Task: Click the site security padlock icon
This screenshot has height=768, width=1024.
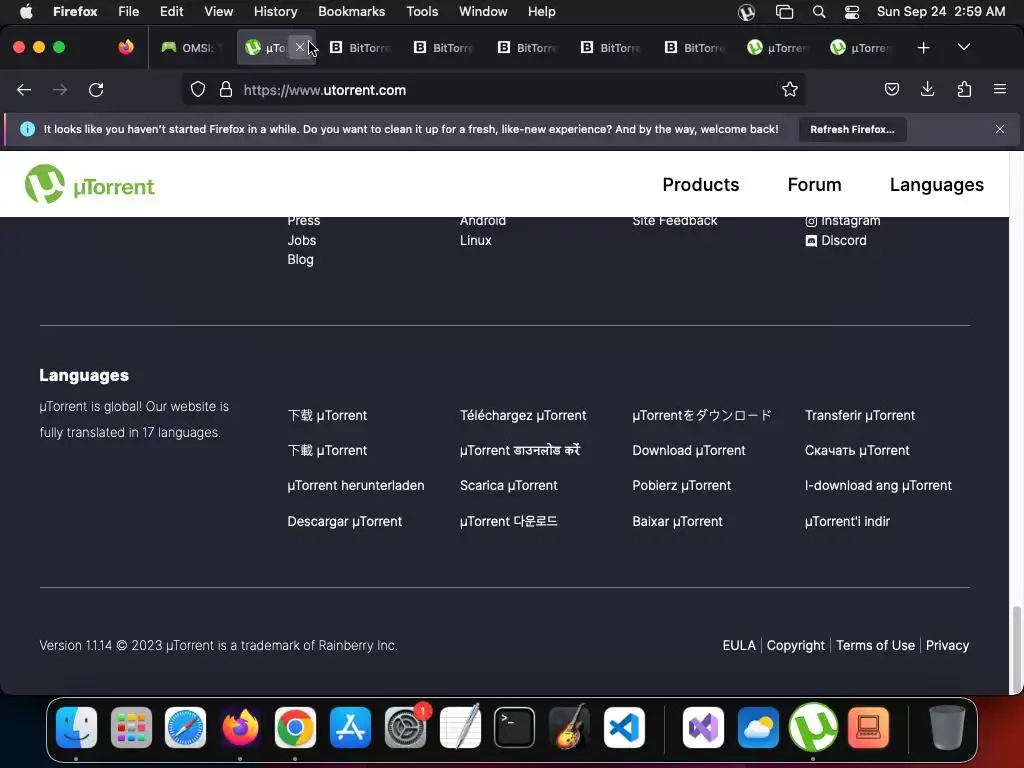Action: tap(226, 89)
